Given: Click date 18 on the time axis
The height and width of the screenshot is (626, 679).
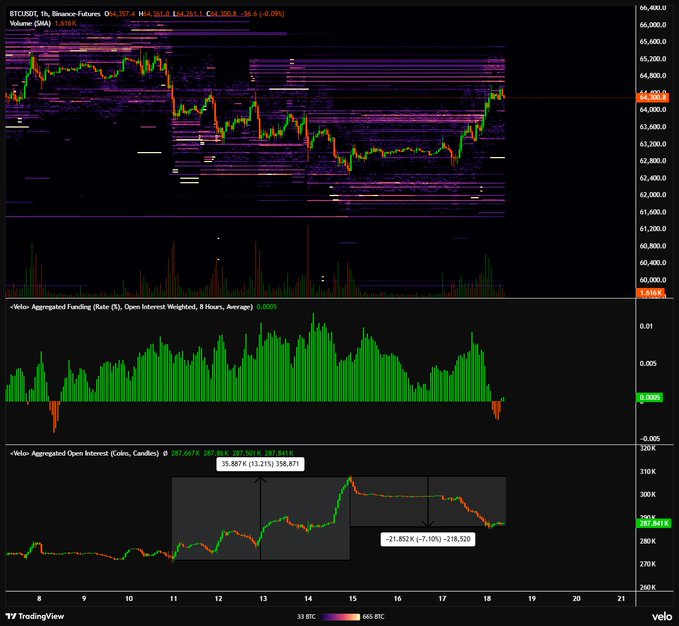Looking at the screenshot, I should pos(487,598).
